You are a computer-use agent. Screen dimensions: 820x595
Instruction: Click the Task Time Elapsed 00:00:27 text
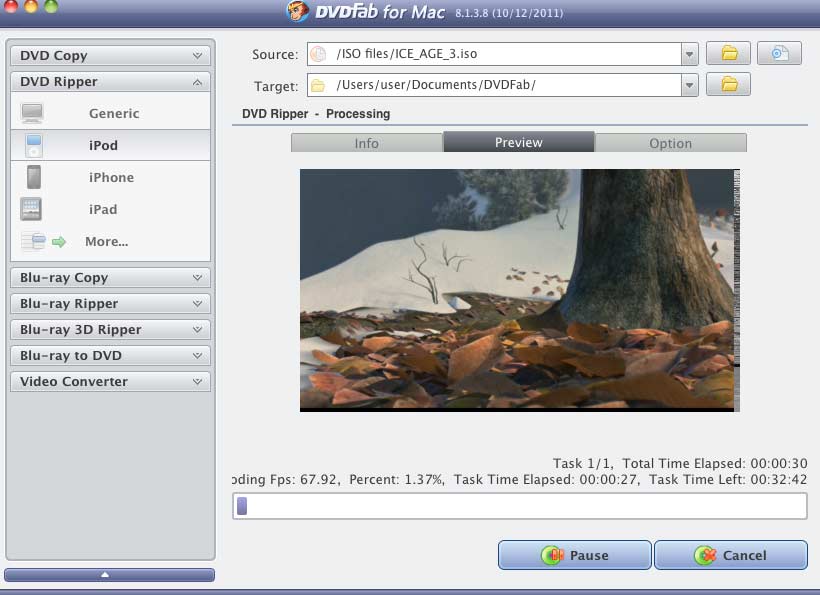546,479
